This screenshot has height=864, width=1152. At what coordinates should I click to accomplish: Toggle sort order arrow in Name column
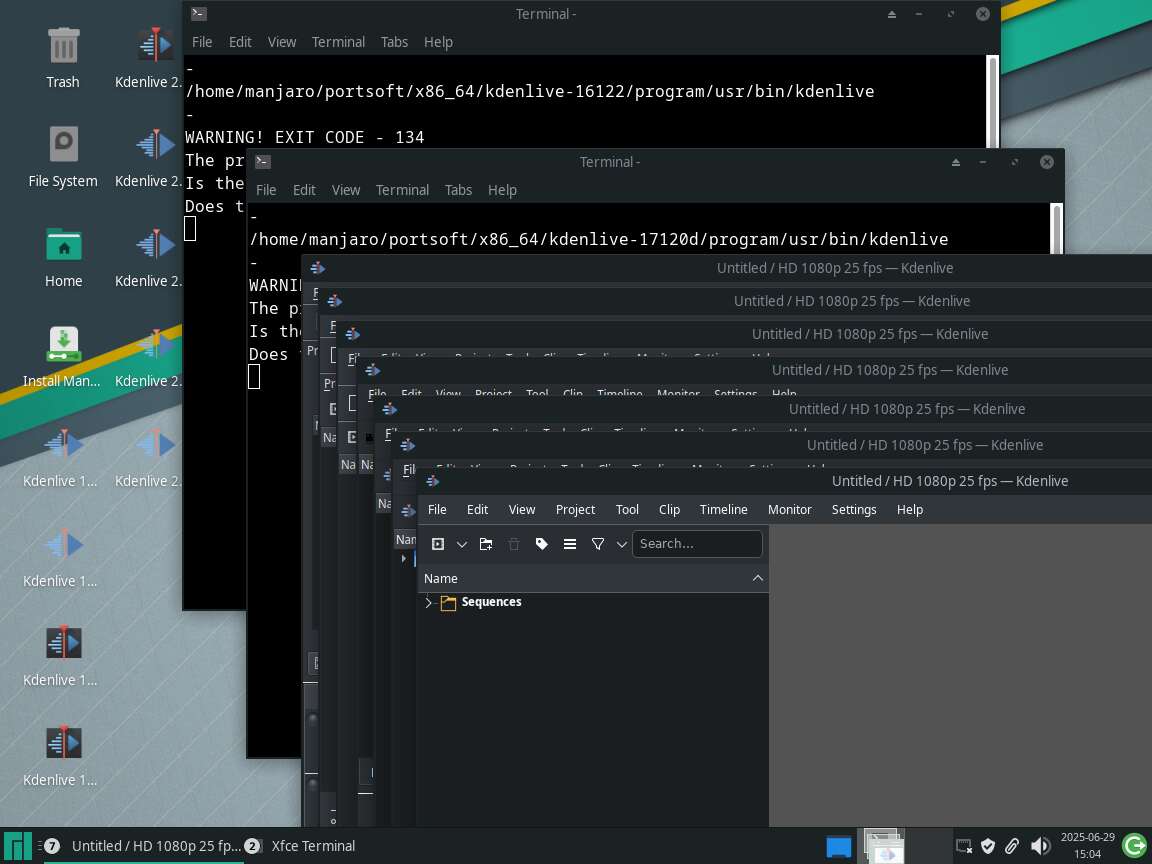(757, 578)
